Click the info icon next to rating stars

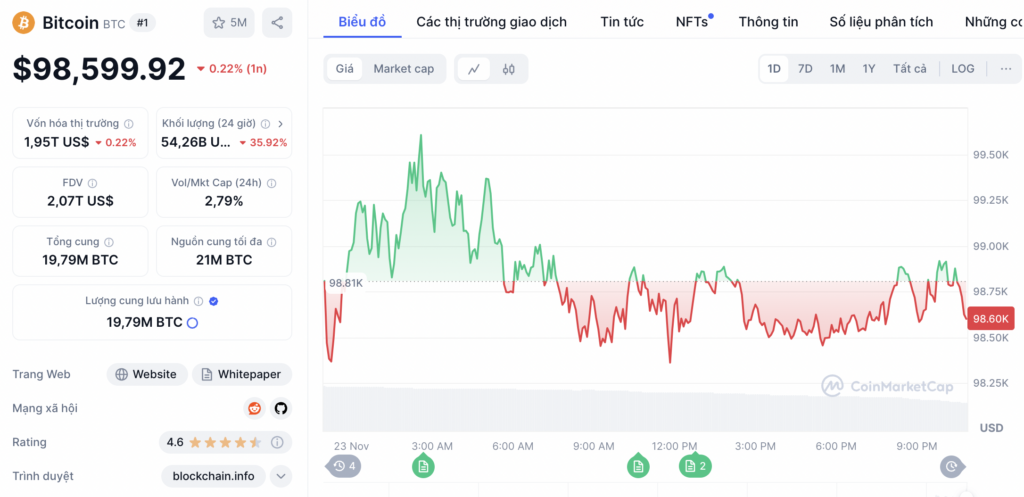click(x=277, y=442)
